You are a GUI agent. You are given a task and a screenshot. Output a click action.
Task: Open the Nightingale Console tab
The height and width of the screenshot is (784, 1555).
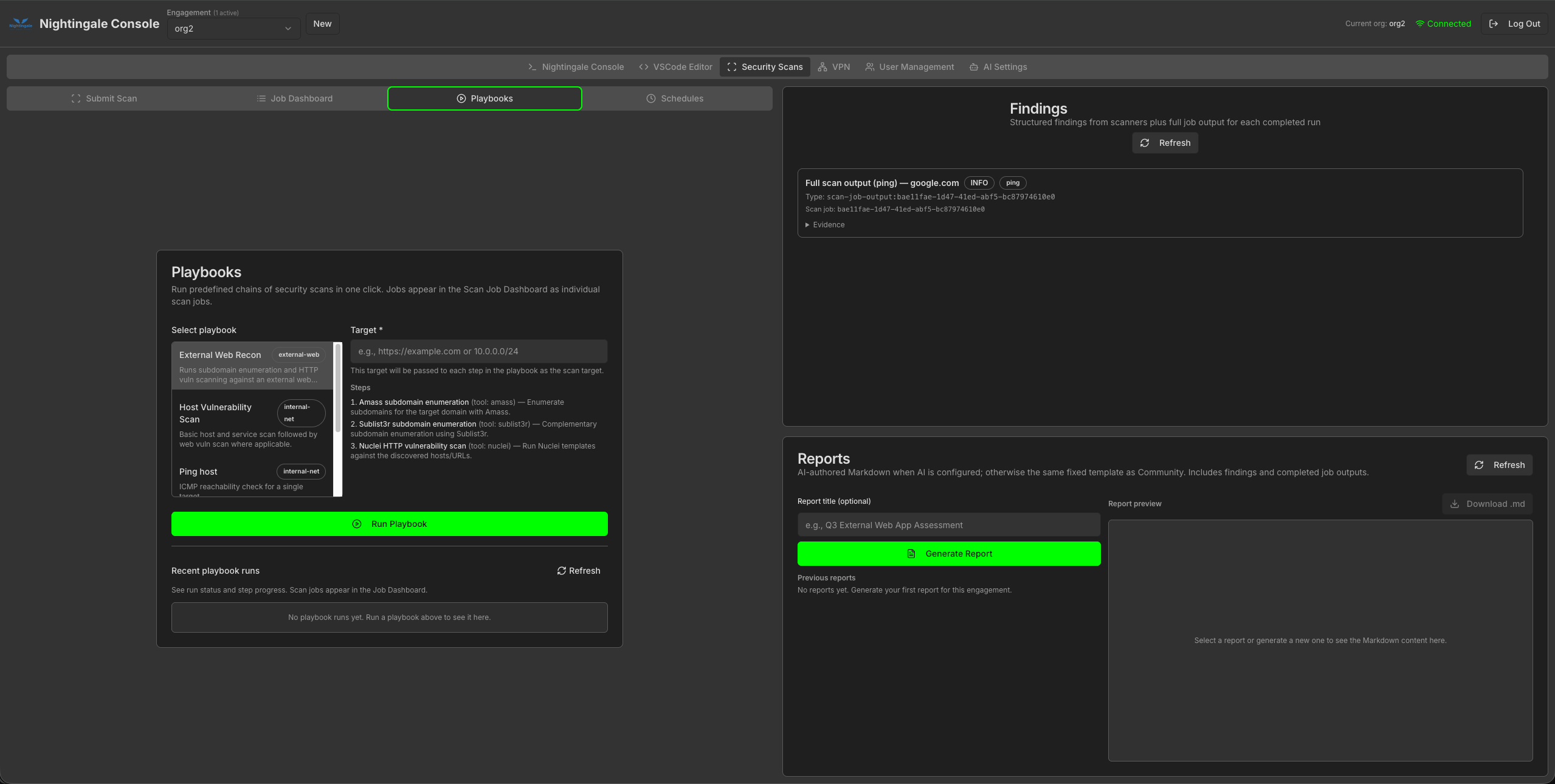[x=576, y=67]
